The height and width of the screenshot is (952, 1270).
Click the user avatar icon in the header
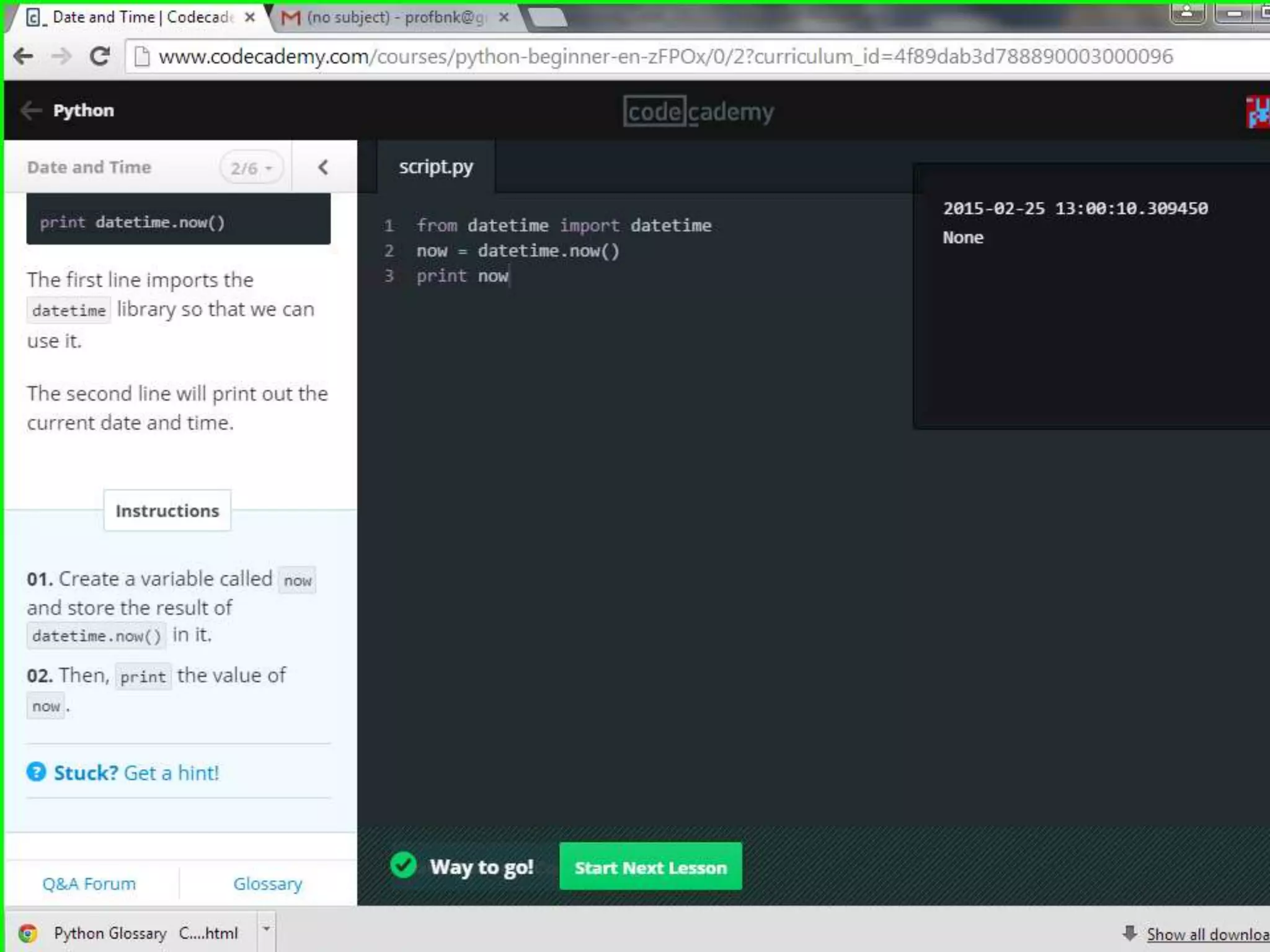tap(1258, 112)
